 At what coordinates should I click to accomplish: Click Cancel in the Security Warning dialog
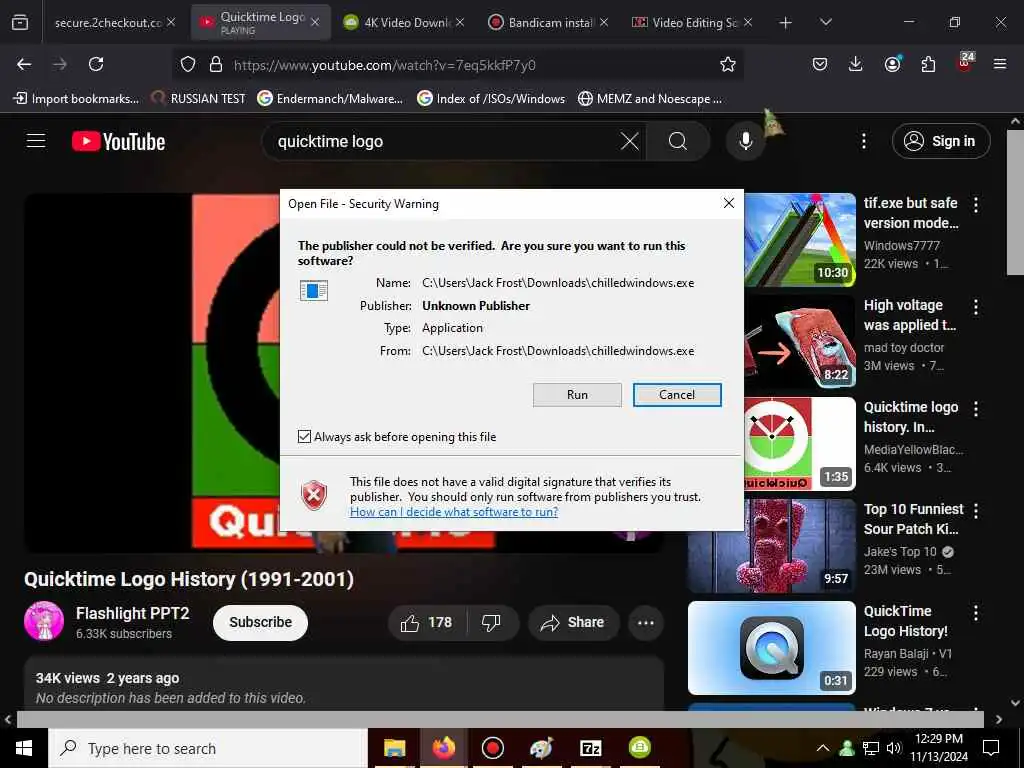(677, 394)
